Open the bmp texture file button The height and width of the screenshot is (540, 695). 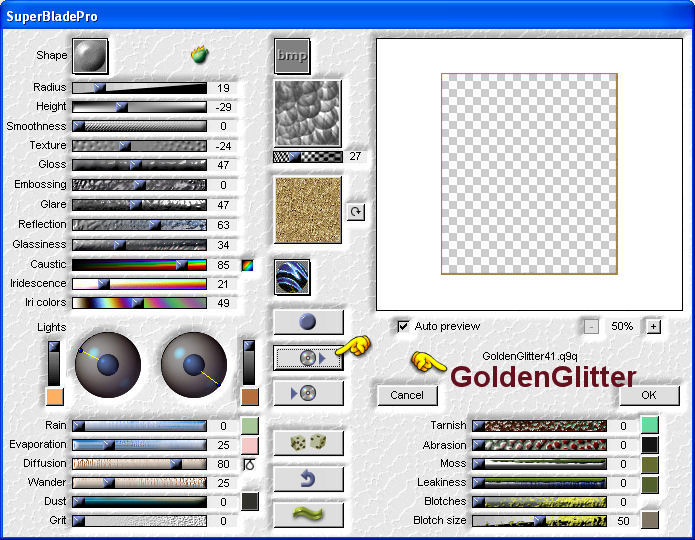click(292, 56)
